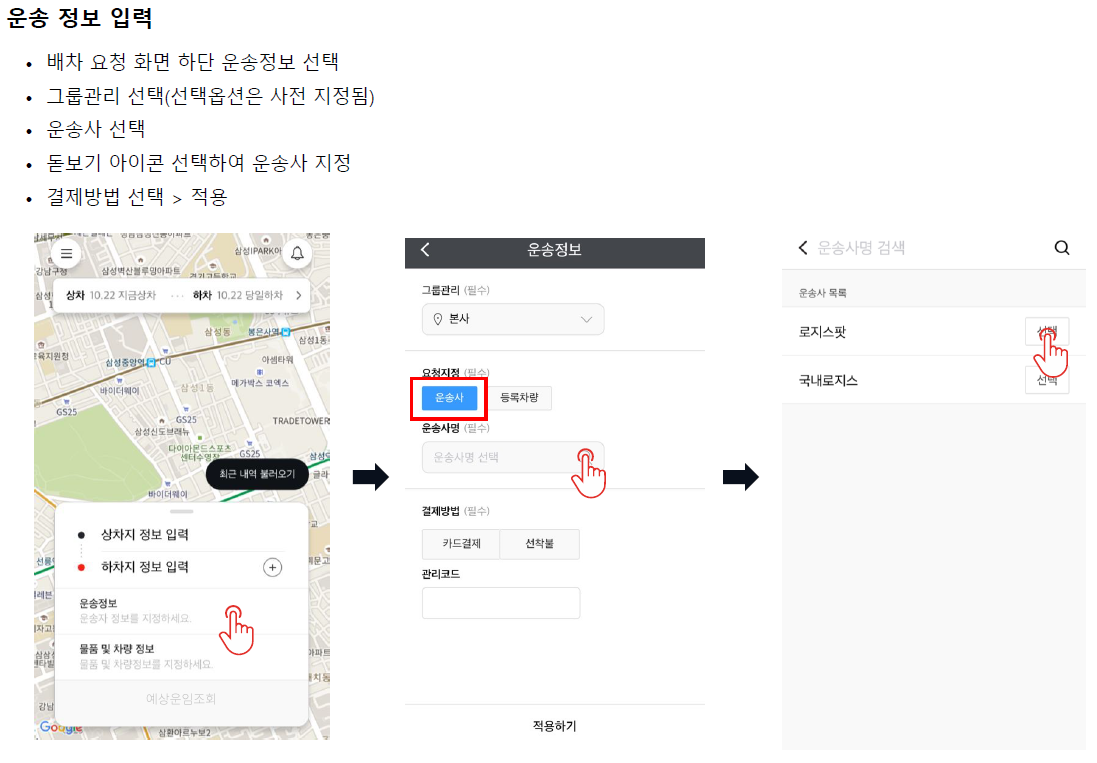1097x763 pixels.
Task: Click location pin icon in 본사 field
Action: coord(438,319)
